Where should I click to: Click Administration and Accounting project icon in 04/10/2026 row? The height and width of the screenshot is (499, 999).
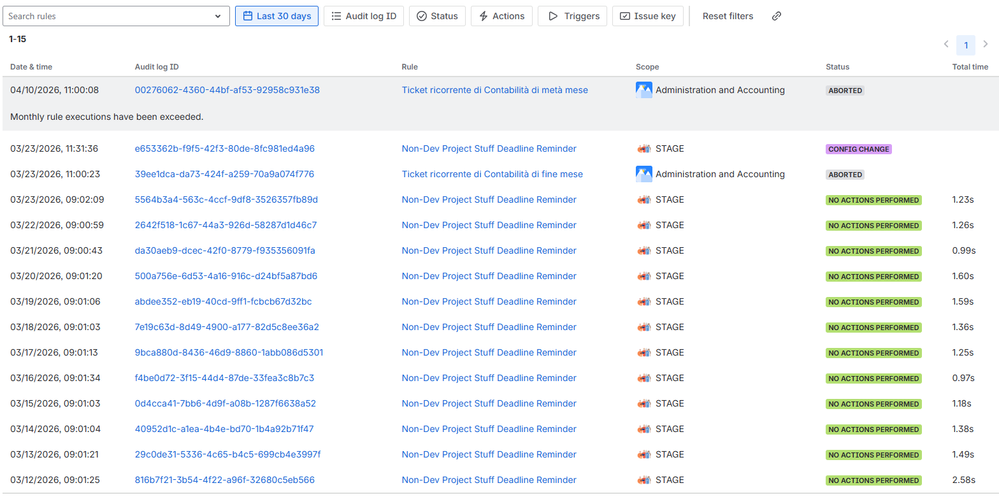pyautogui.click(x=643, y=90)
